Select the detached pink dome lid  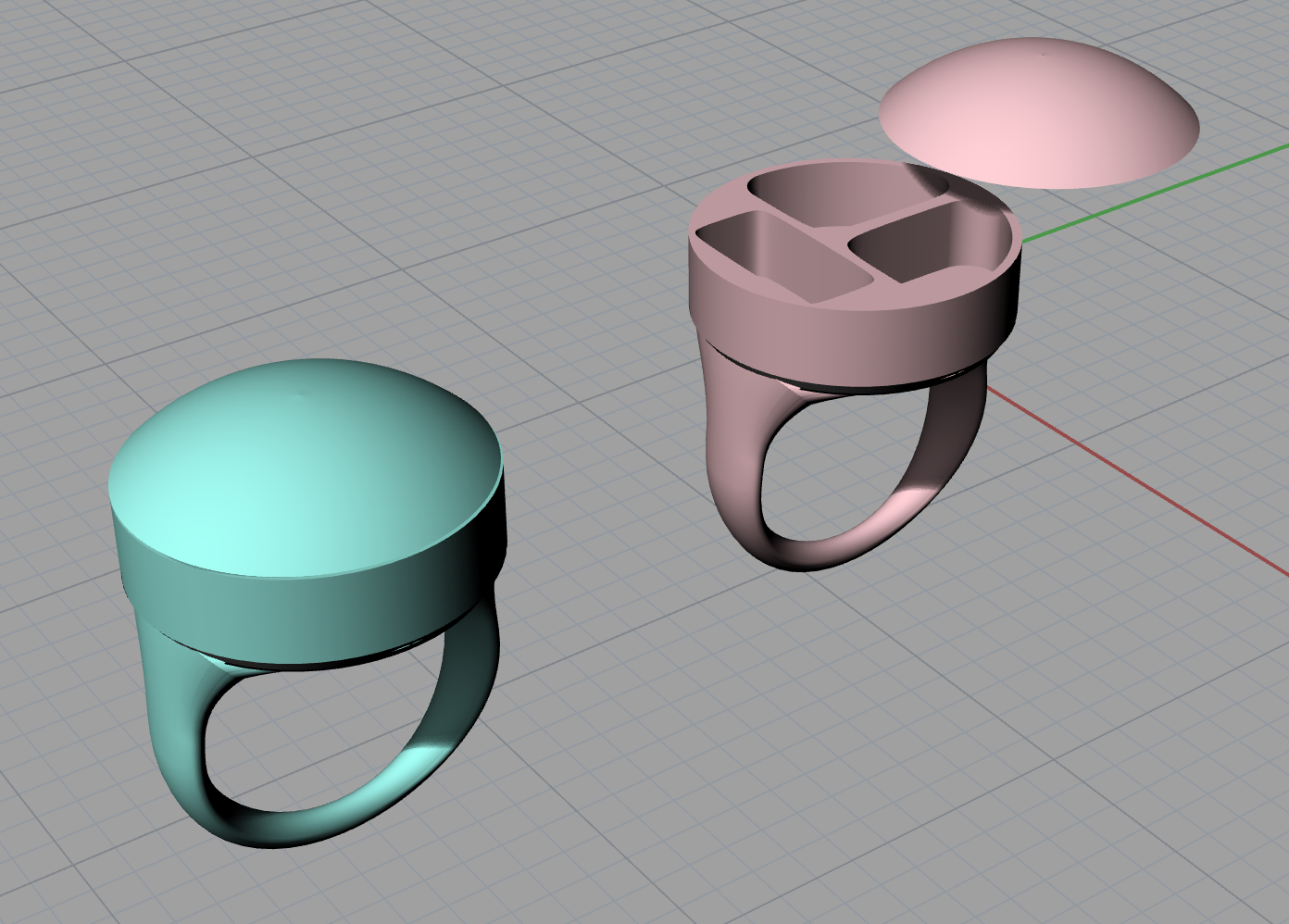(x=1037, y=111)
